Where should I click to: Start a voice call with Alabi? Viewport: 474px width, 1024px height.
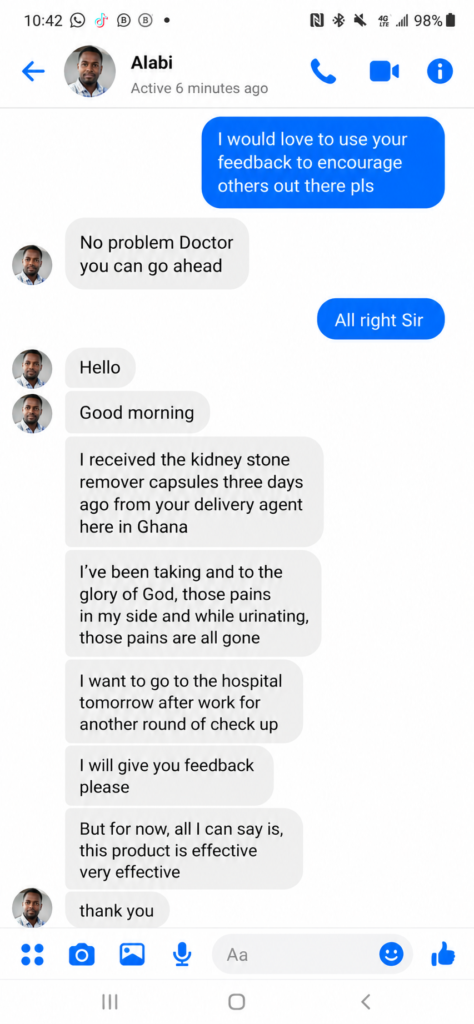323,72
